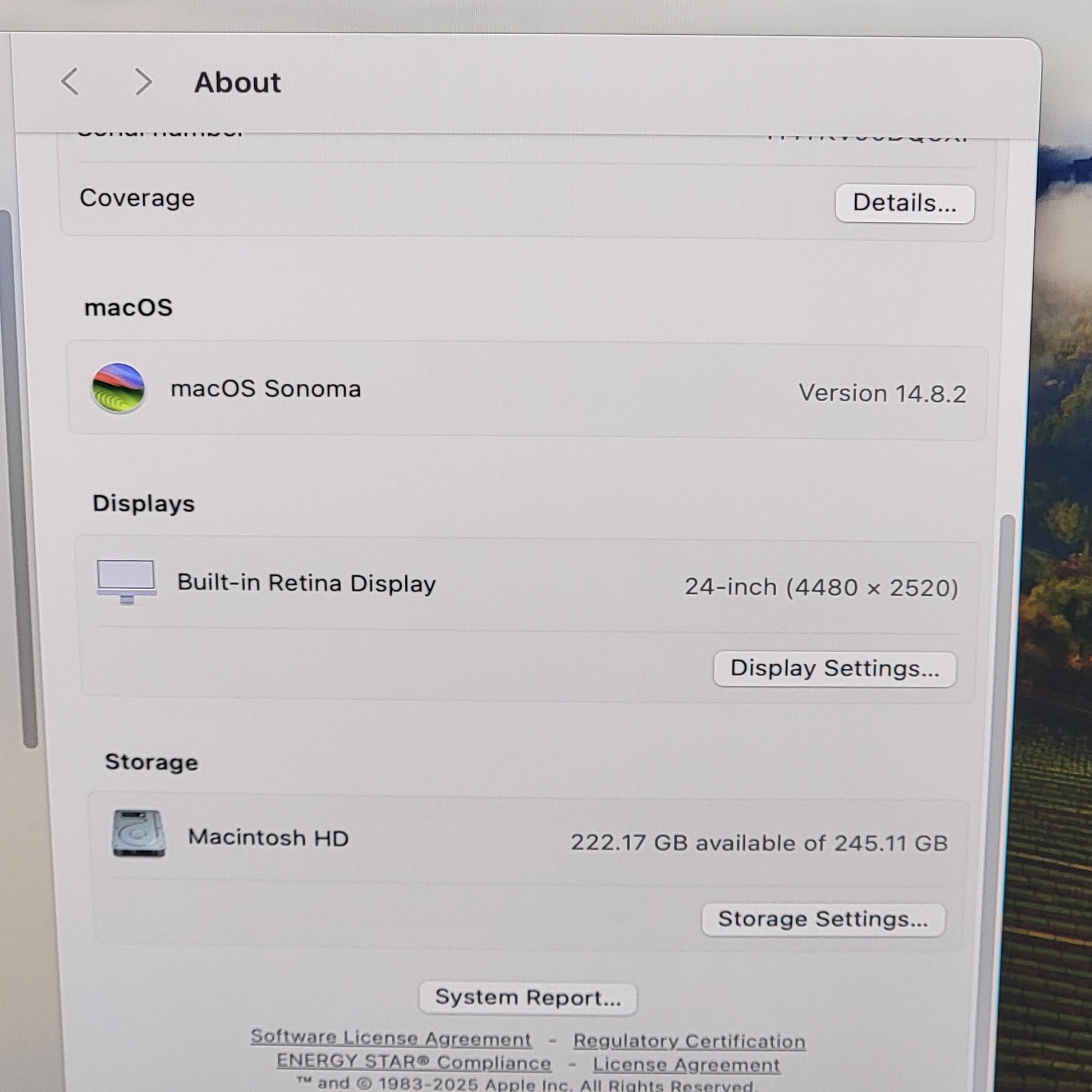Click the left sidebar scrollbar

click(x=20, y=480)
